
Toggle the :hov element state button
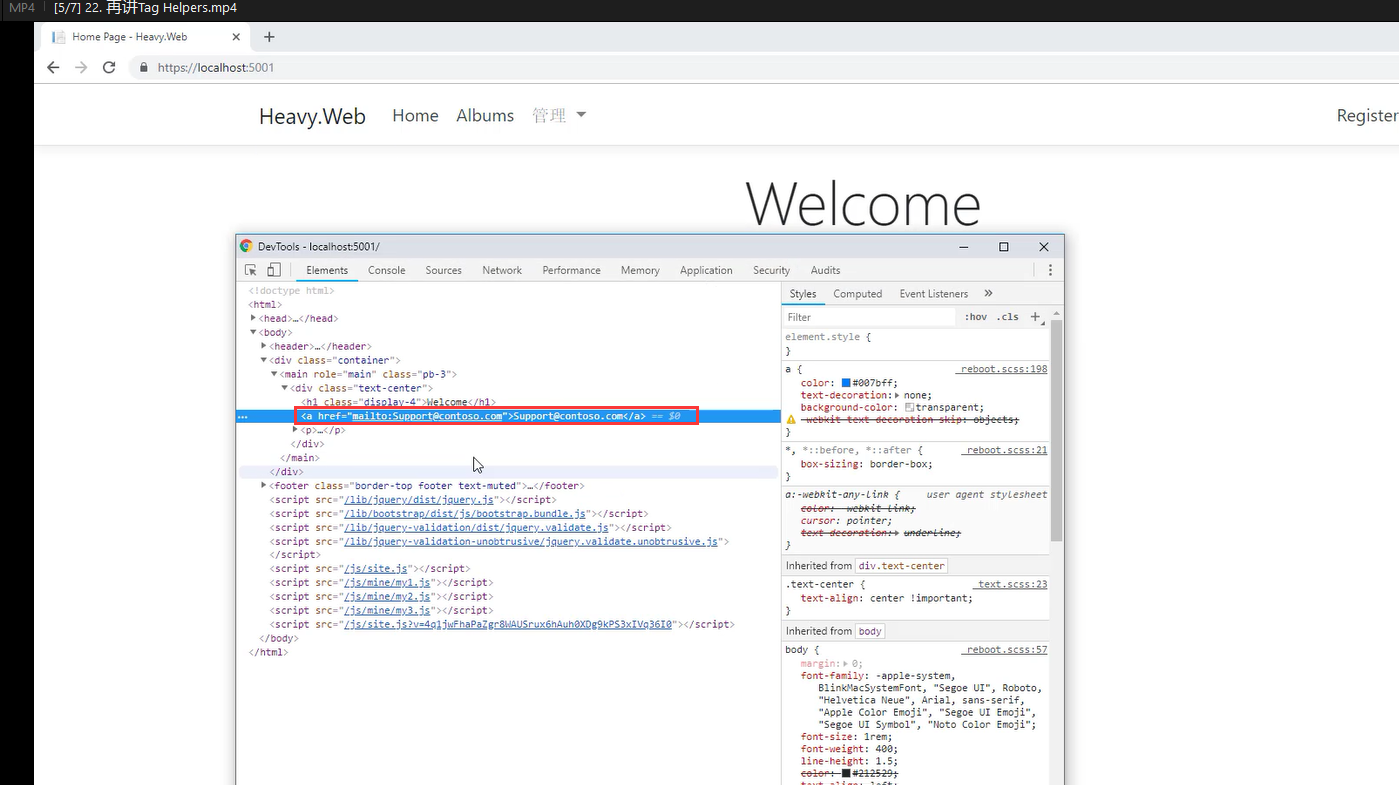point(976,317)
